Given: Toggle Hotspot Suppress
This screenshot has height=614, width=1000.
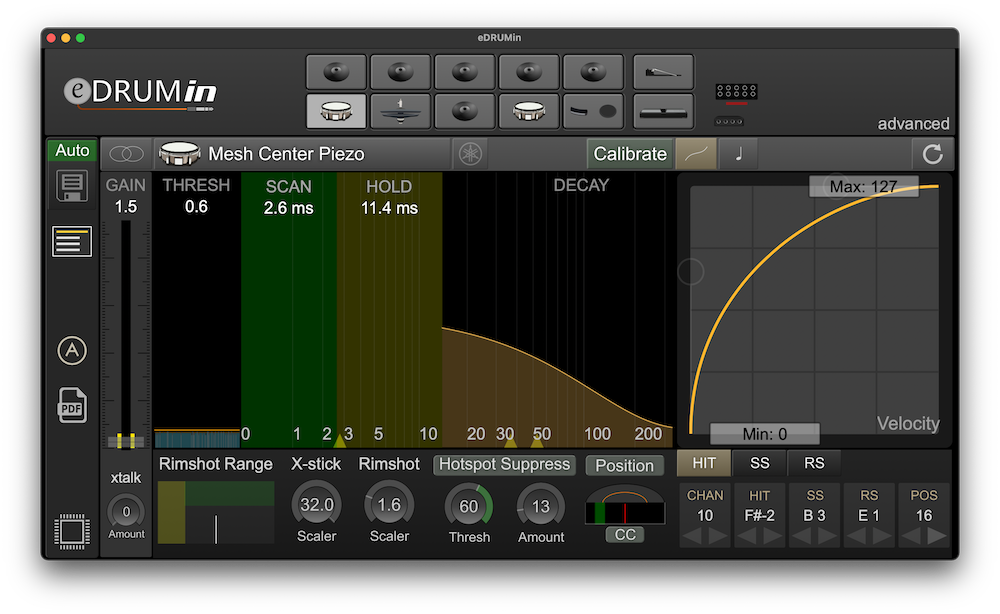Looking at the screenshot, I should tap(504, 464).
